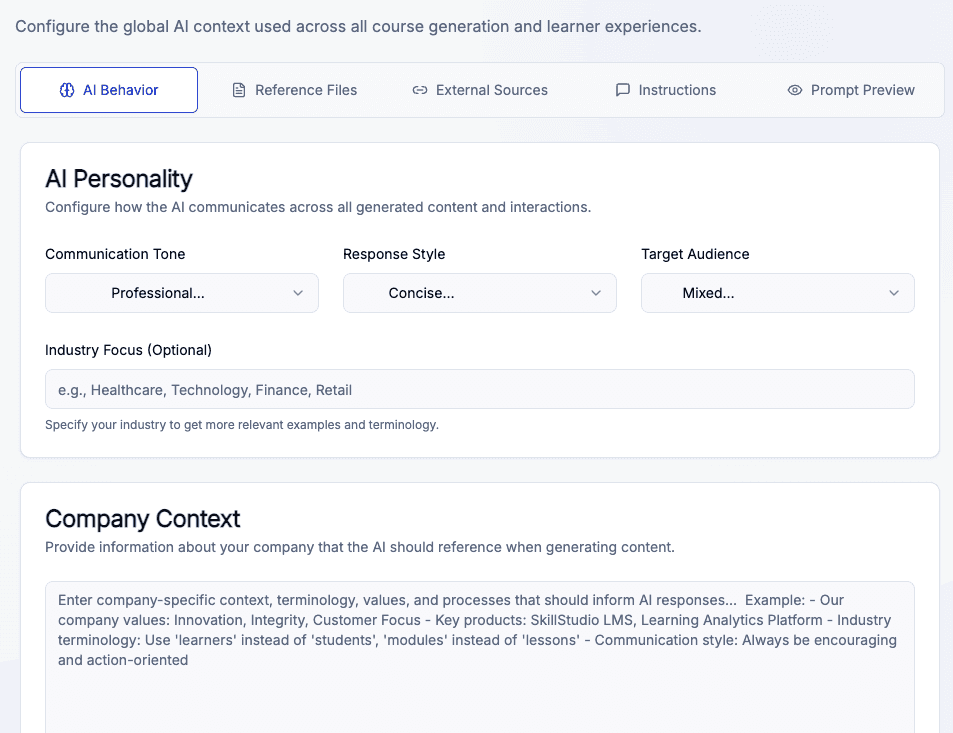Click the chevron arrow in Response Style dropdown
The width and height of the screenshot is (953, 733).
tap(596, 293)
